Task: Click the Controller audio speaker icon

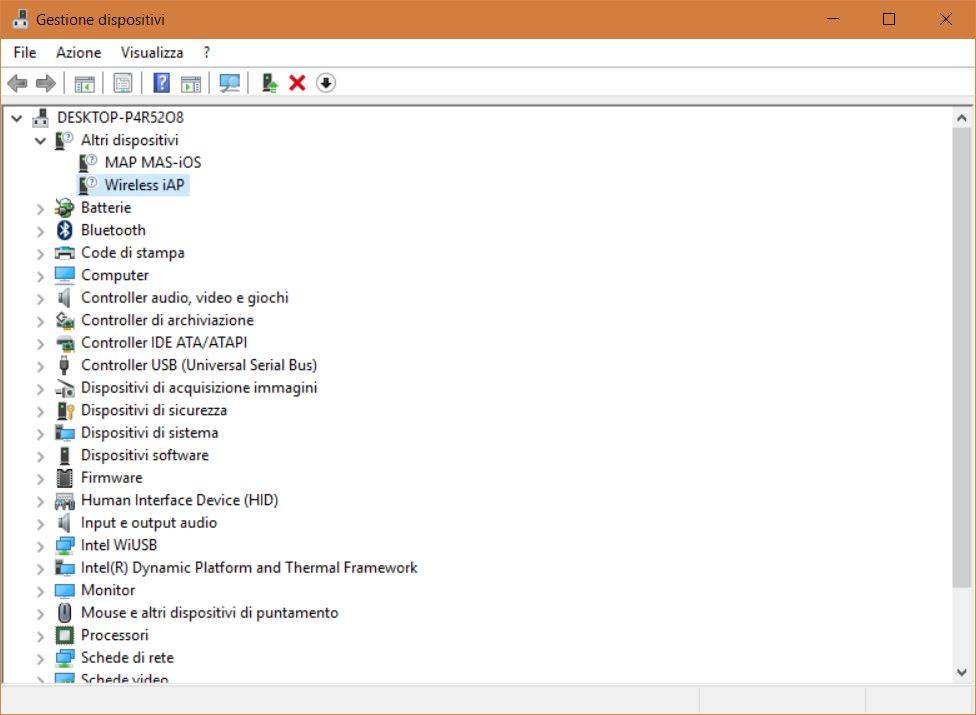Action: coord(64,297)
